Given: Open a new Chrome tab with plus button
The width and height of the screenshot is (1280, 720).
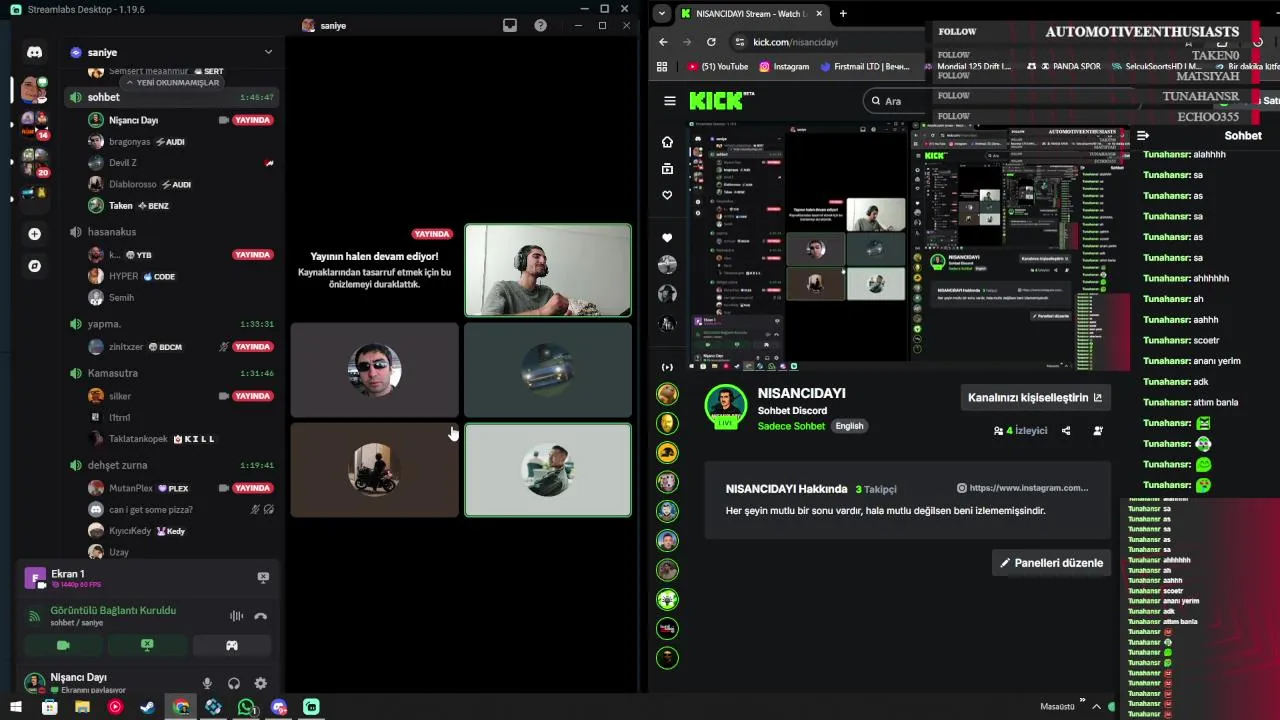Looking at the screenshot, I should [x=843, y=14].
